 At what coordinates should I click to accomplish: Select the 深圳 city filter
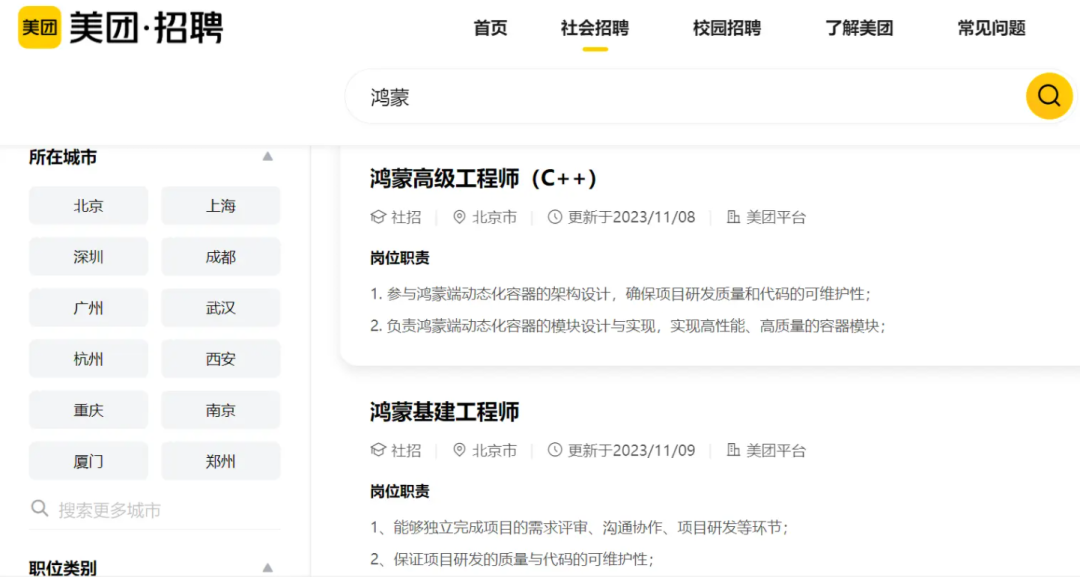click(88, 256)
